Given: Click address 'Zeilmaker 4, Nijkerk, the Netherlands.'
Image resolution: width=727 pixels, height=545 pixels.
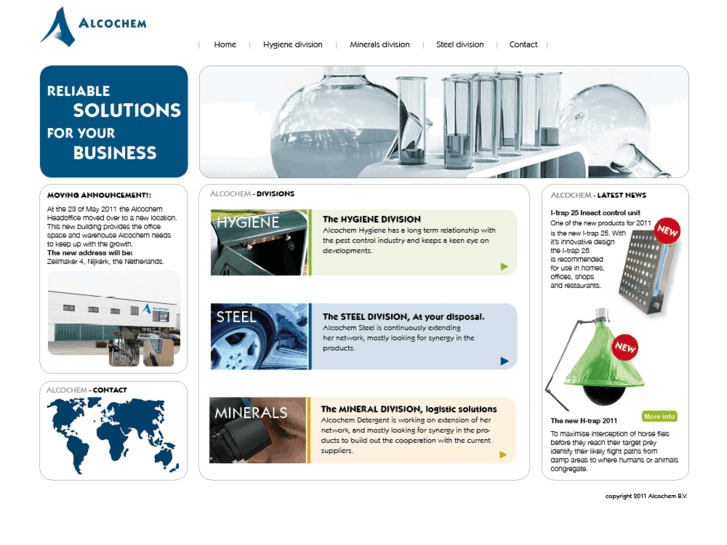Looking at the screenshot, I should tap(105, 262).
